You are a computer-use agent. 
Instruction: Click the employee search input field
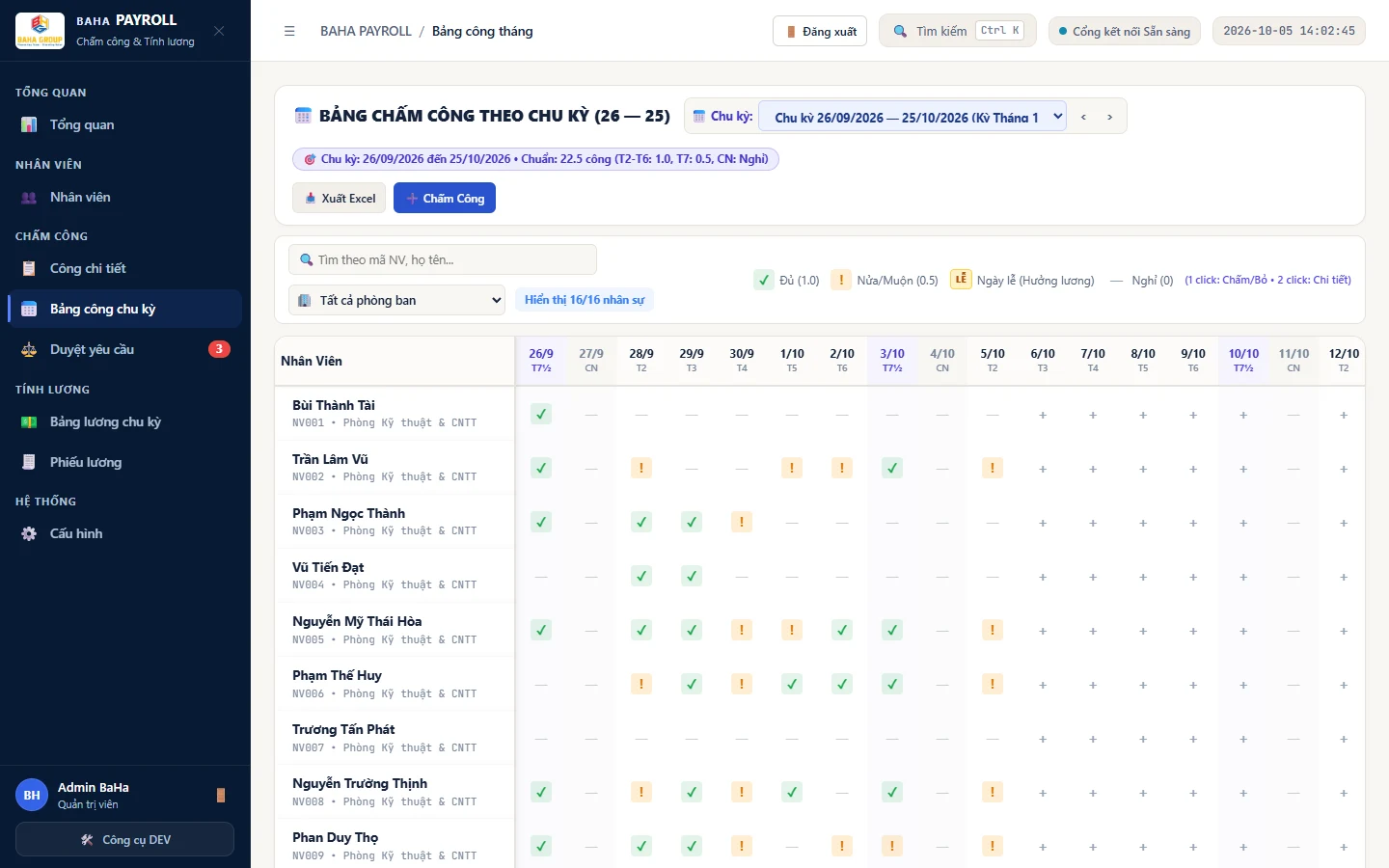pos(443,259)
